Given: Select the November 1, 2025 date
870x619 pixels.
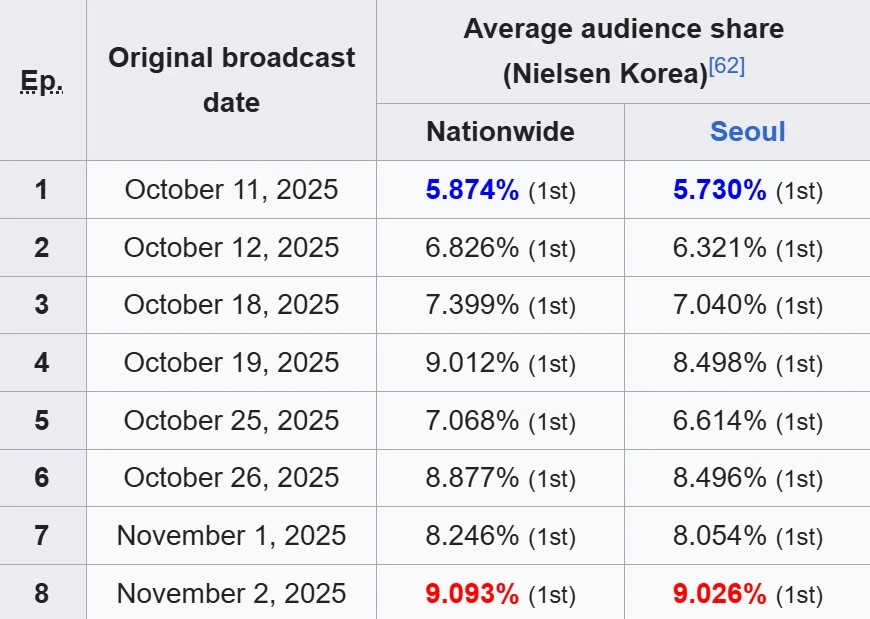Looking at the screenshot, I should [x=231, y=536].
